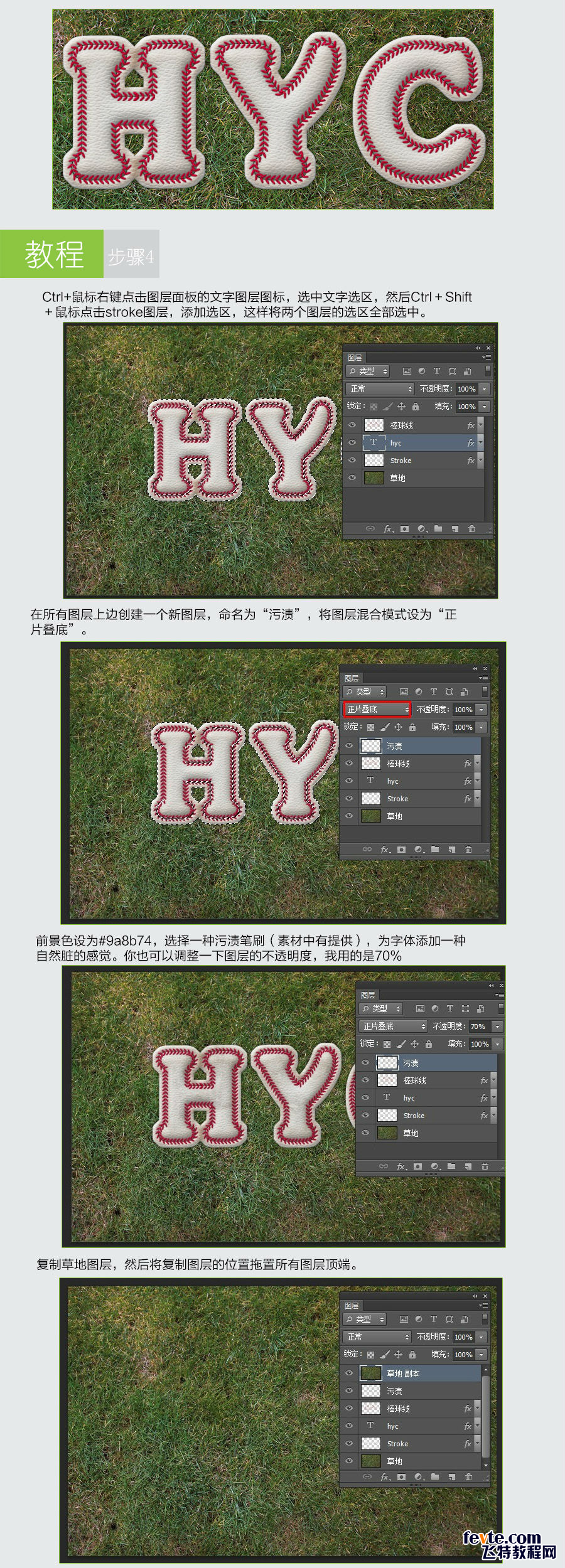Click adjustment layer filter in hyc-selected panel
This screenshot has width=565, height=1568.
click(422, 371)
